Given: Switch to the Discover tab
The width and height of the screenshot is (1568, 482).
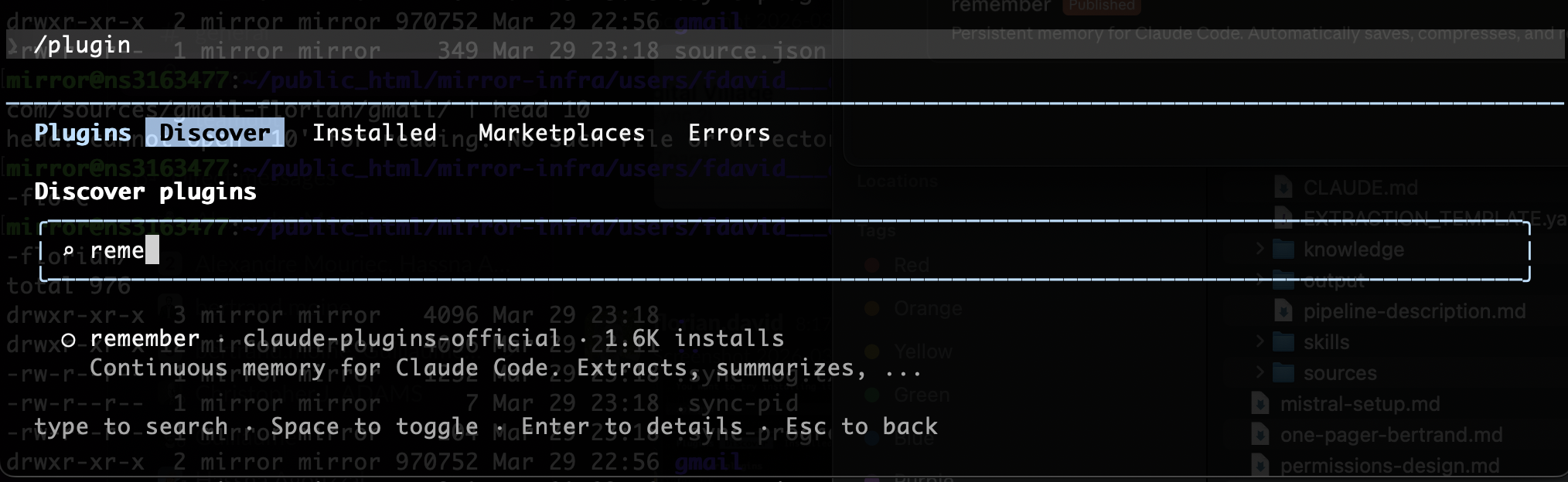Looking at the screenshot, I should point(215,133).
